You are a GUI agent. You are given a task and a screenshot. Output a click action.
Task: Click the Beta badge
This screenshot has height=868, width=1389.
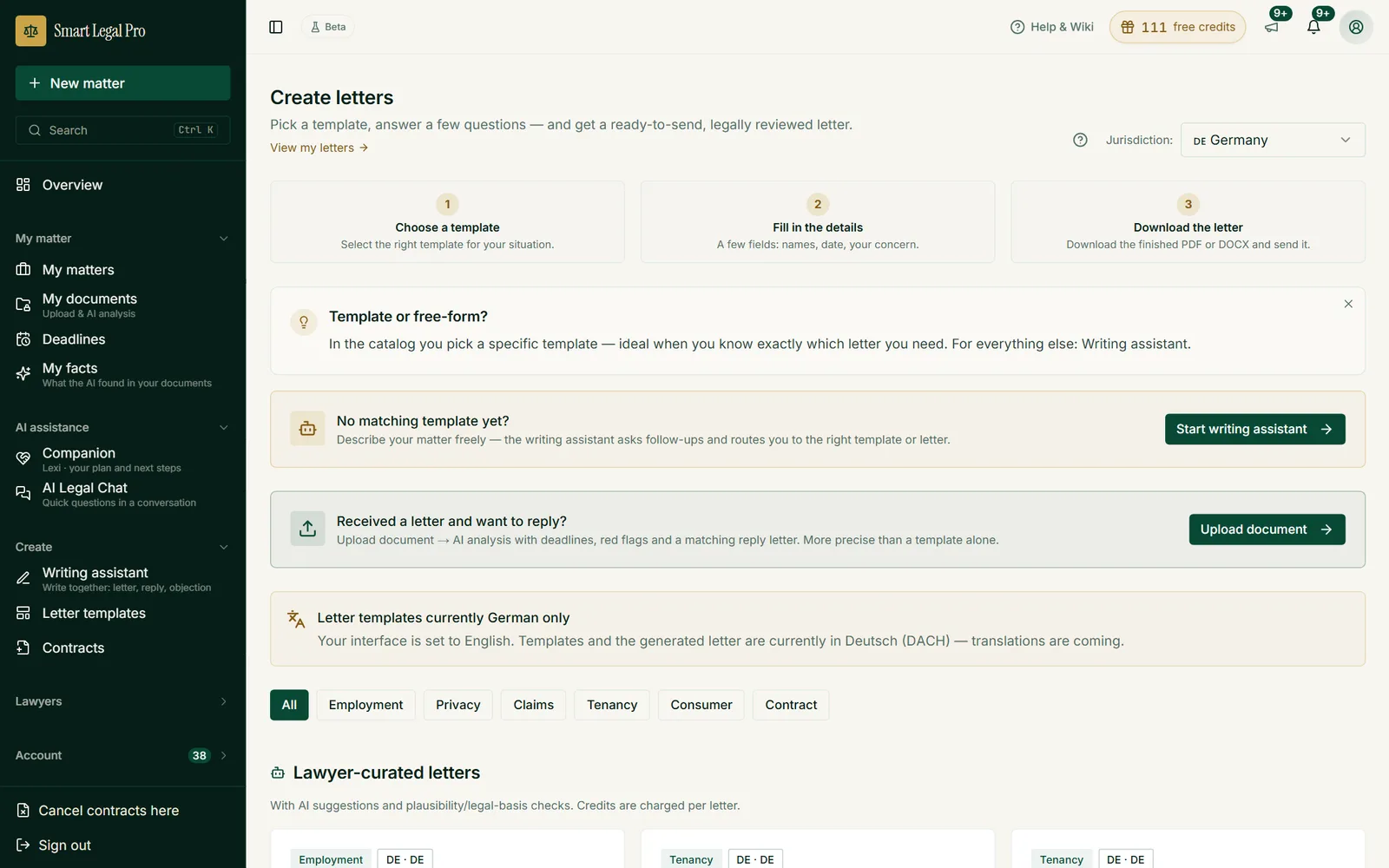pyautogui.click(x=328, y=27)
